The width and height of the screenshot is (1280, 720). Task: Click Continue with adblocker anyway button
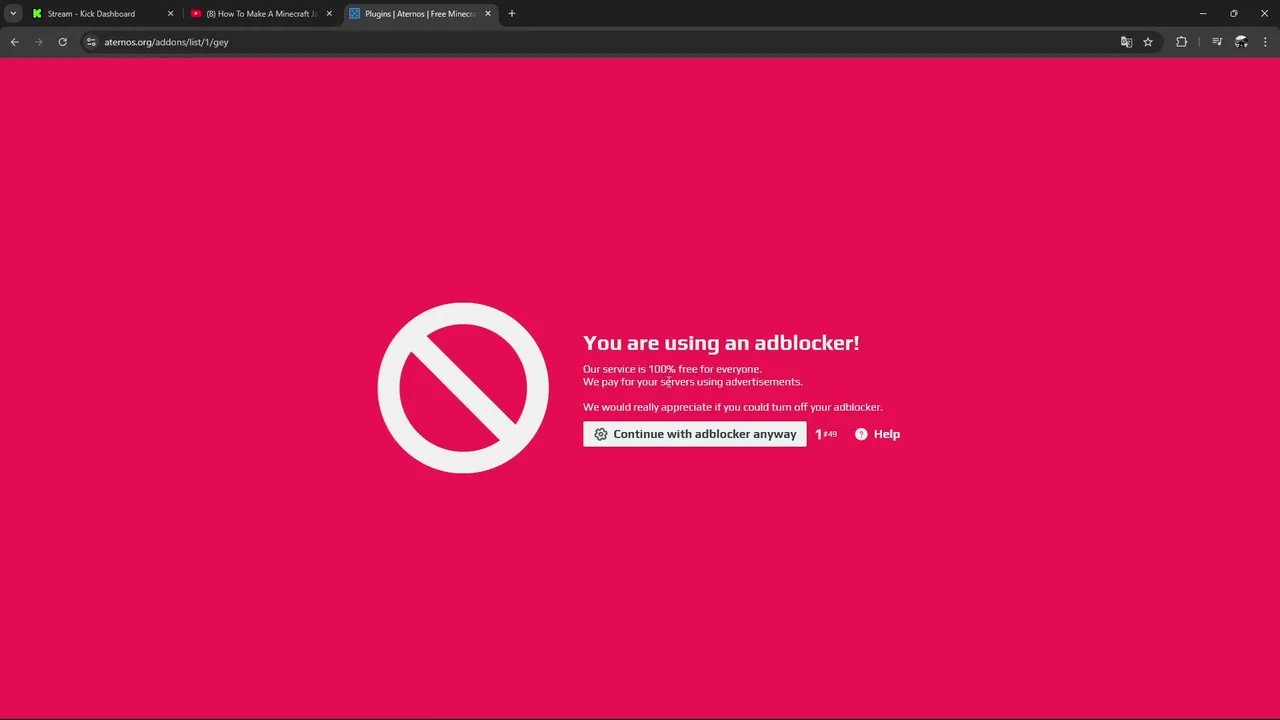tap(694, 434)
